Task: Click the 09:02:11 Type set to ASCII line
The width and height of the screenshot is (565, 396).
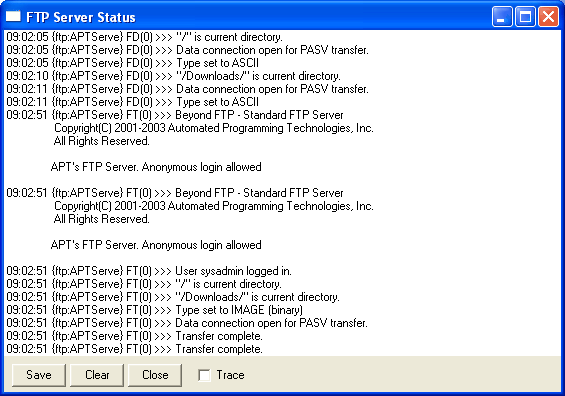Action: [133, 102]
